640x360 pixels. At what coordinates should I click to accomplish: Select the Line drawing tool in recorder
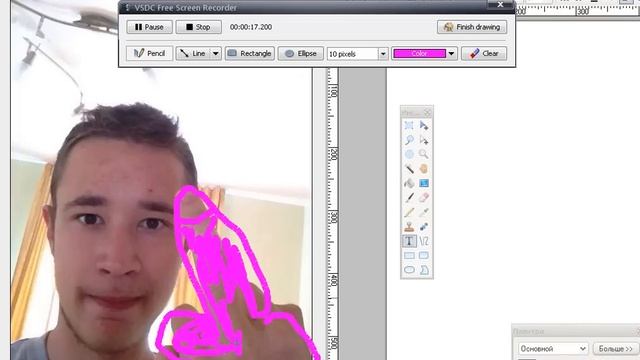pos(193,53)
